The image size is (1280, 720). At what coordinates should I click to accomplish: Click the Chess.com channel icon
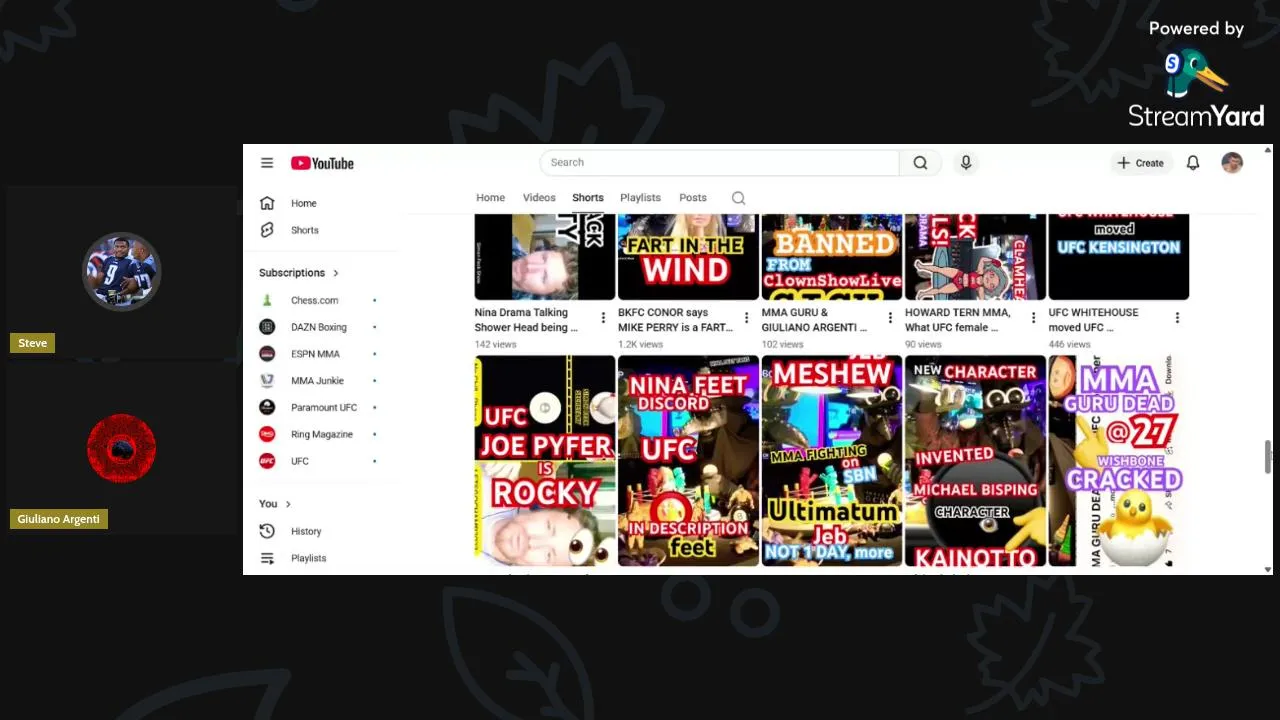(x=267, y=300)
